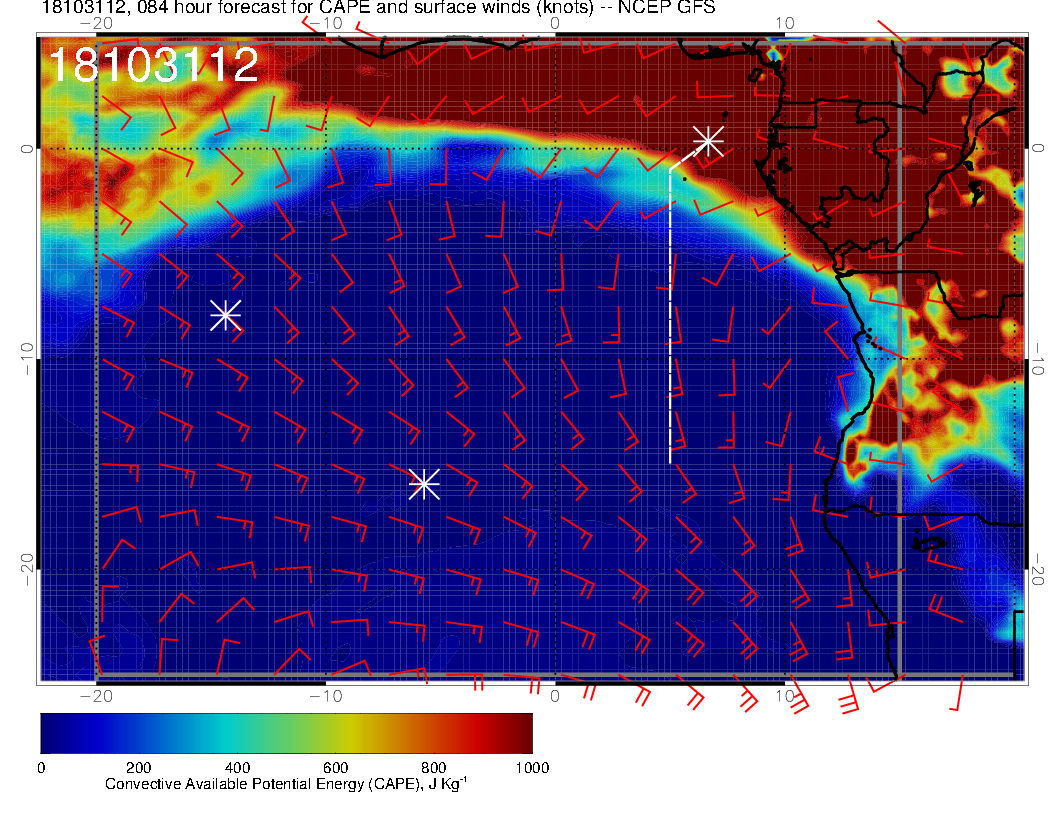
Task: Click the '-10' longitude label on the top axis
Action: pos(326,23)
